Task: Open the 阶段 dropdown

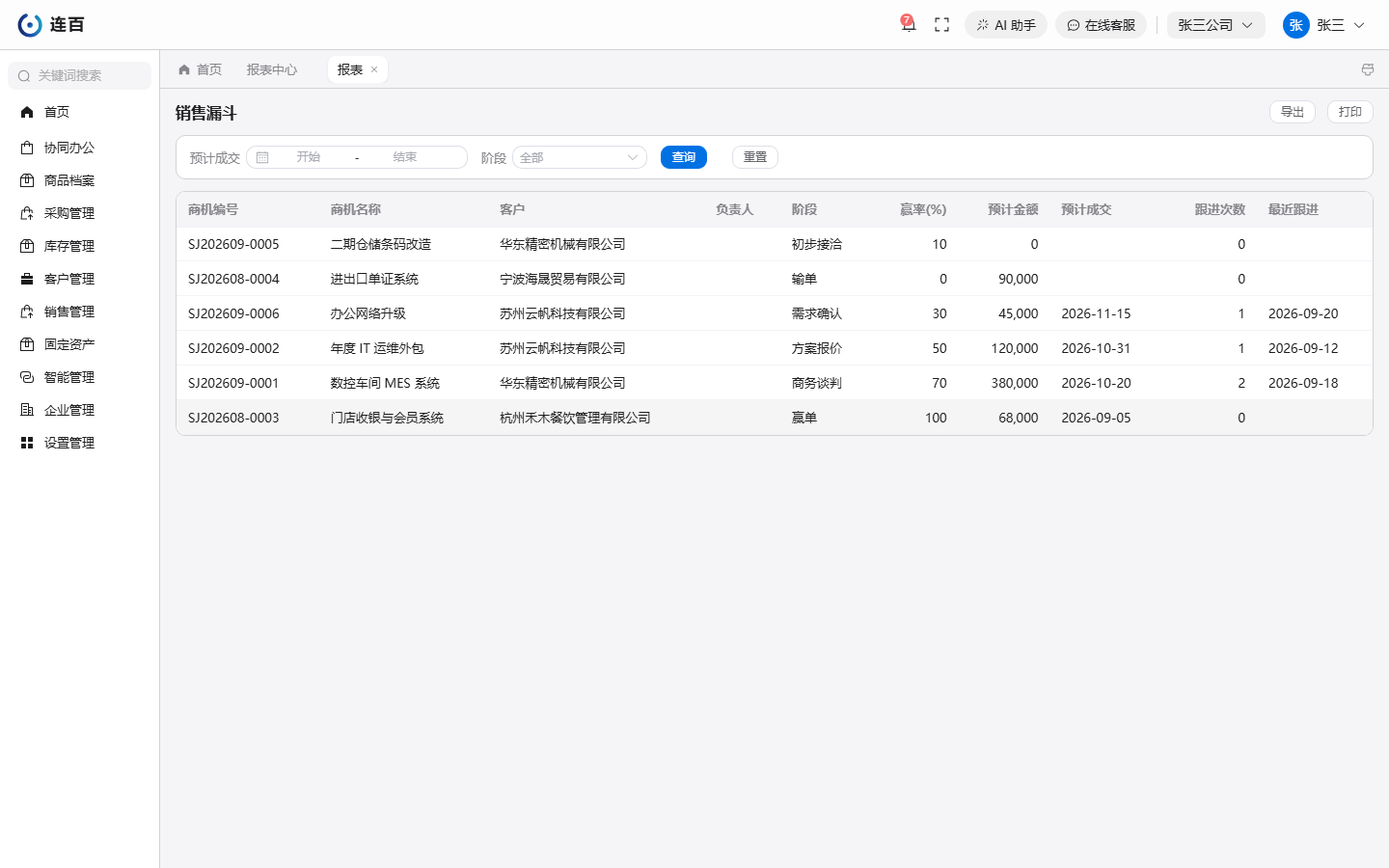Action: [580, 157]
